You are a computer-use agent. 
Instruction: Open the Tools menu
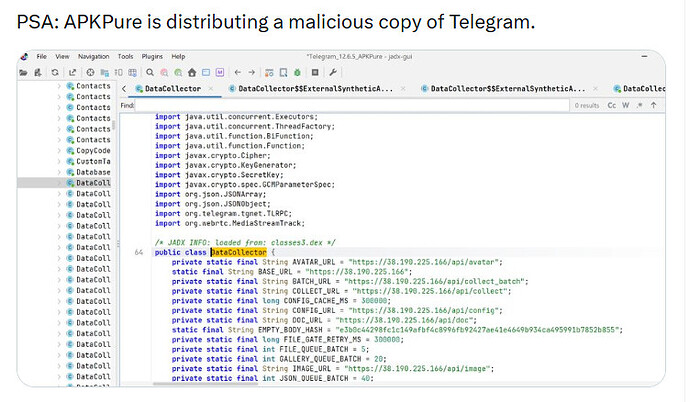click(x=125, y=57)
